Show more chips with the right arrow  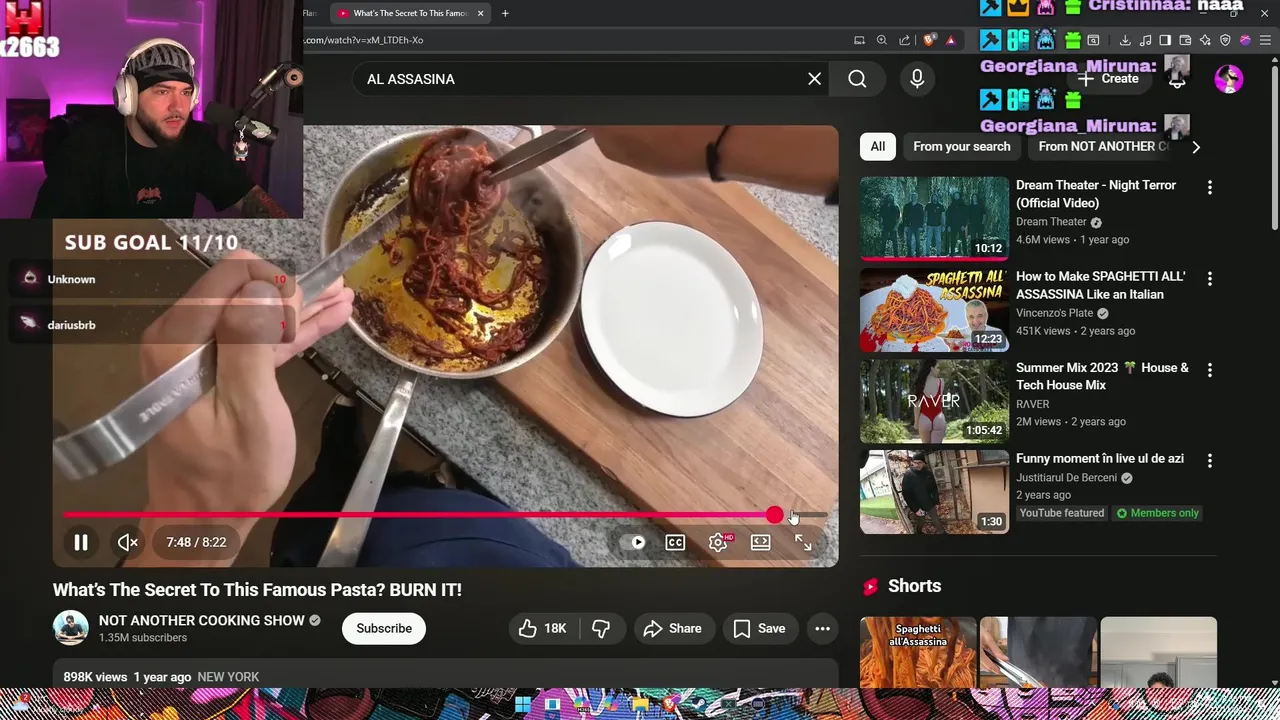point(1196,147)
